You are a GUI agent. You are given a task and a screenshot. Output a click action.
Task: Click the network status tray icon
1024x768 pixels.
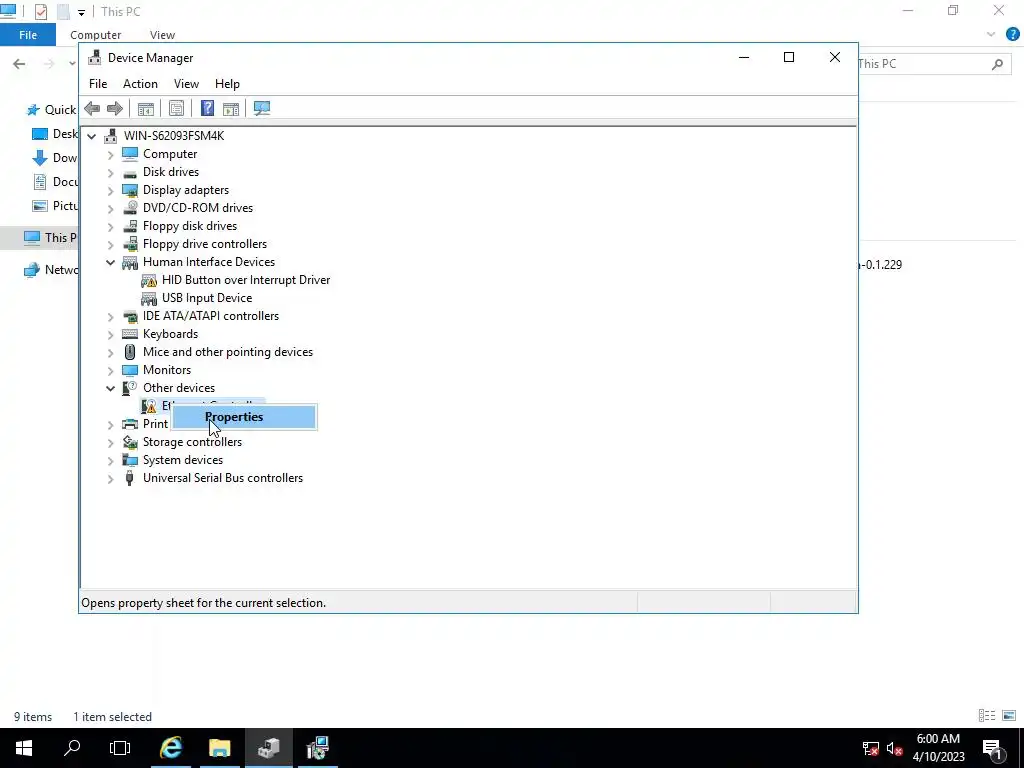coord(871,748)
